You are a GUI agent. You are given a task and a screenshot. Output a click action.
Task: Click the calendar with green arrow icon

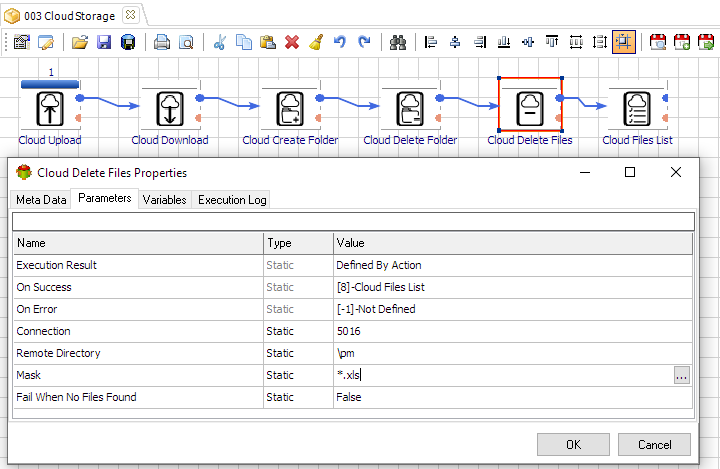pos(706,42)
